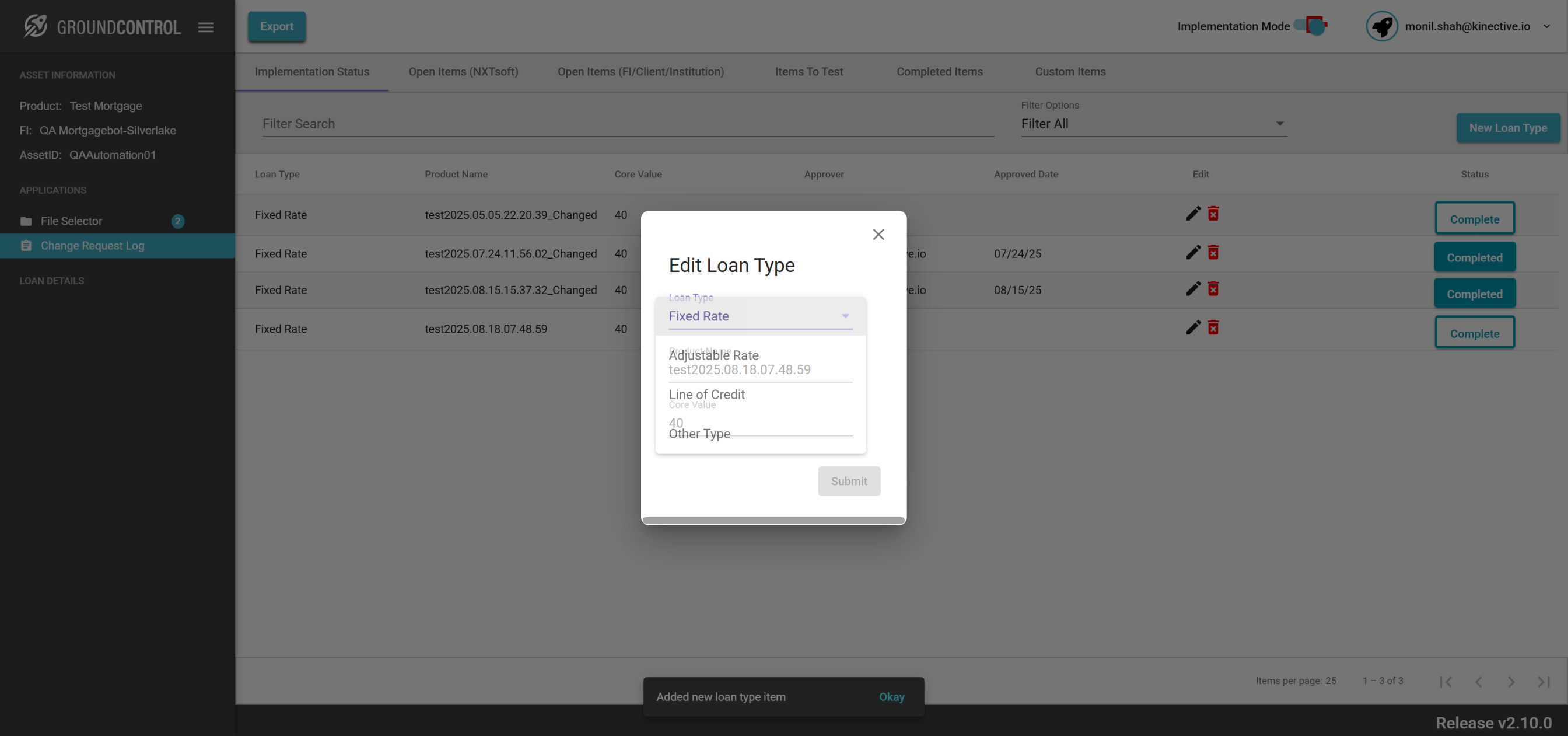
Task: Click the rocket user avatar icon
Action: (1381, 26)
